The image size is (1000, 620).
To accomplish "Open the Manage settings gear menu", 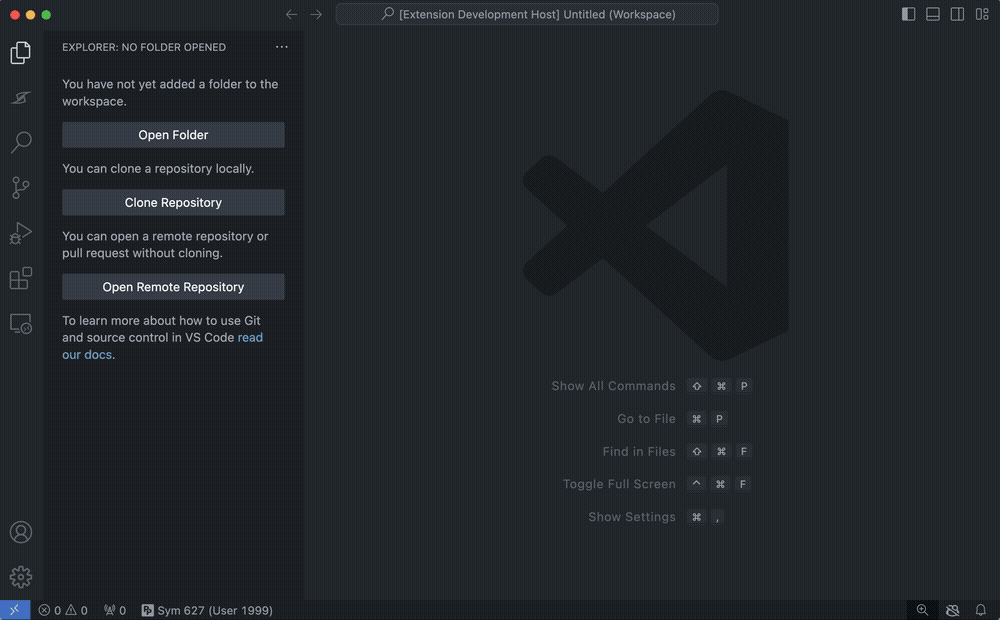I will [20, 576].
